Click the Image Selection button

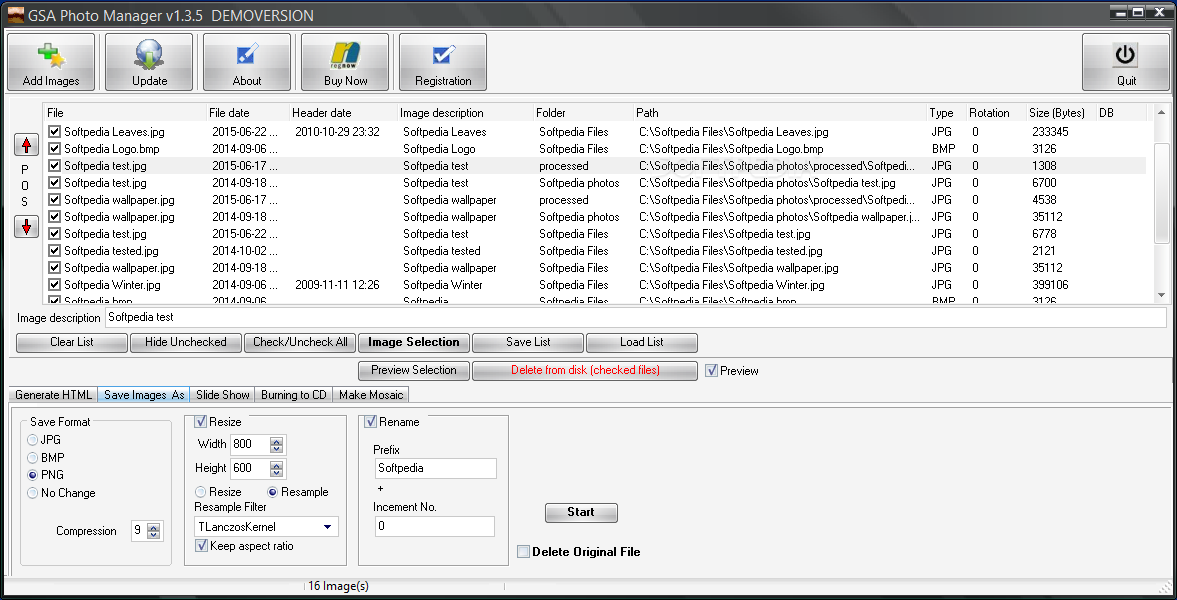(x=414, y=342)
